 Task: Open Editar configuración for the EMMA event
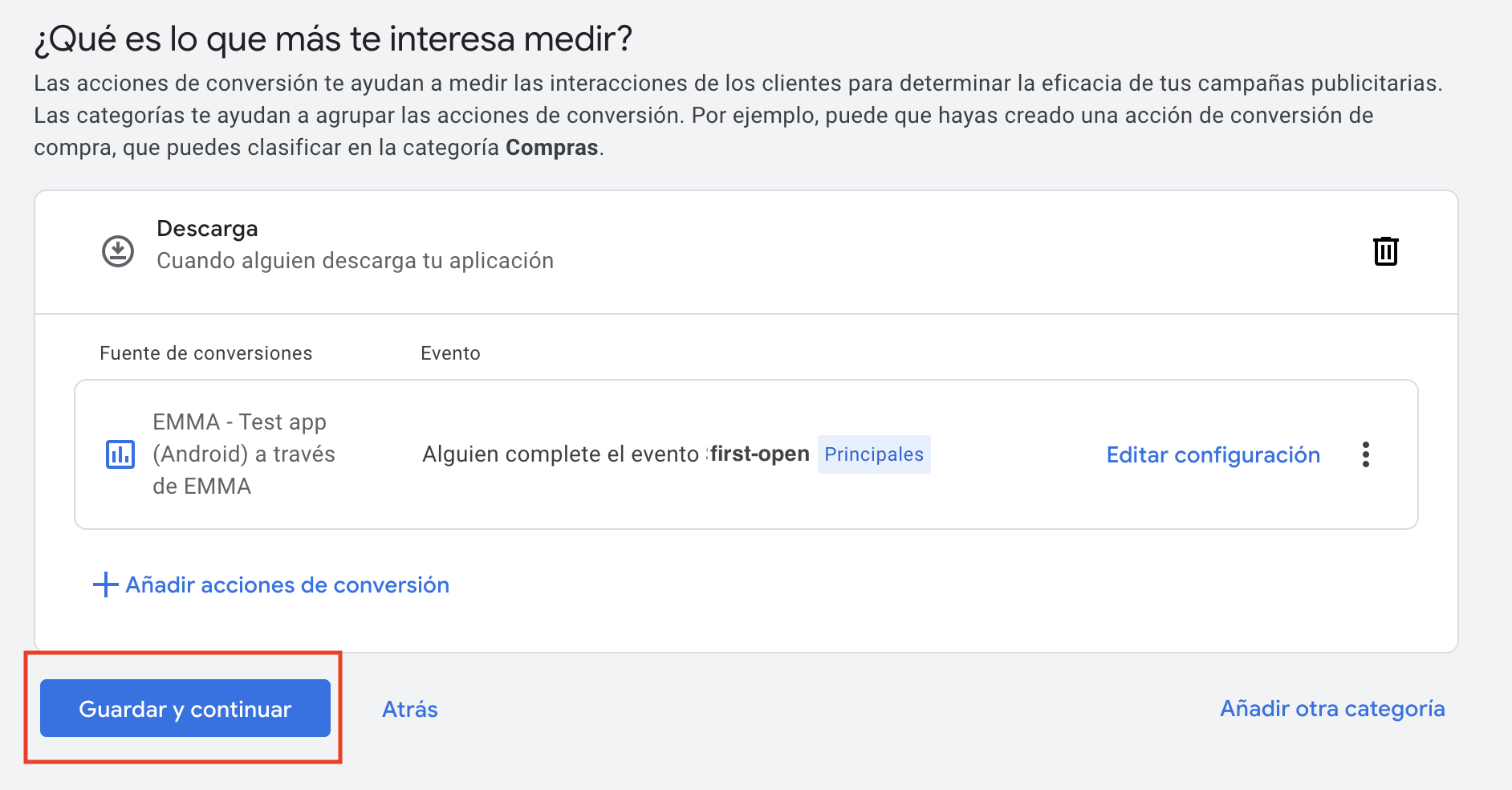[1213, 454]
